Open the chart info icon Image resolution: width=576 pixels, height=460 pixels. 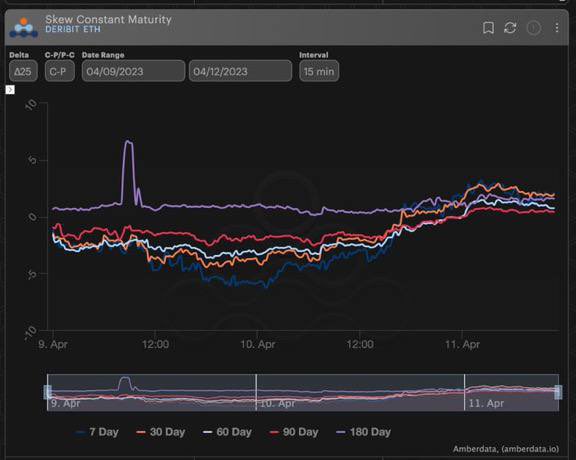[x=533, y=28]
